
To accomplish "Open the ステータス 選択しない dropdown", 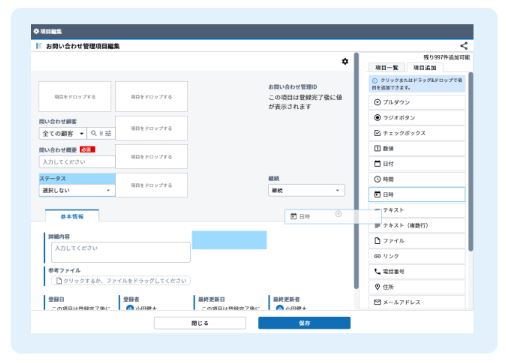I will 77,190.
